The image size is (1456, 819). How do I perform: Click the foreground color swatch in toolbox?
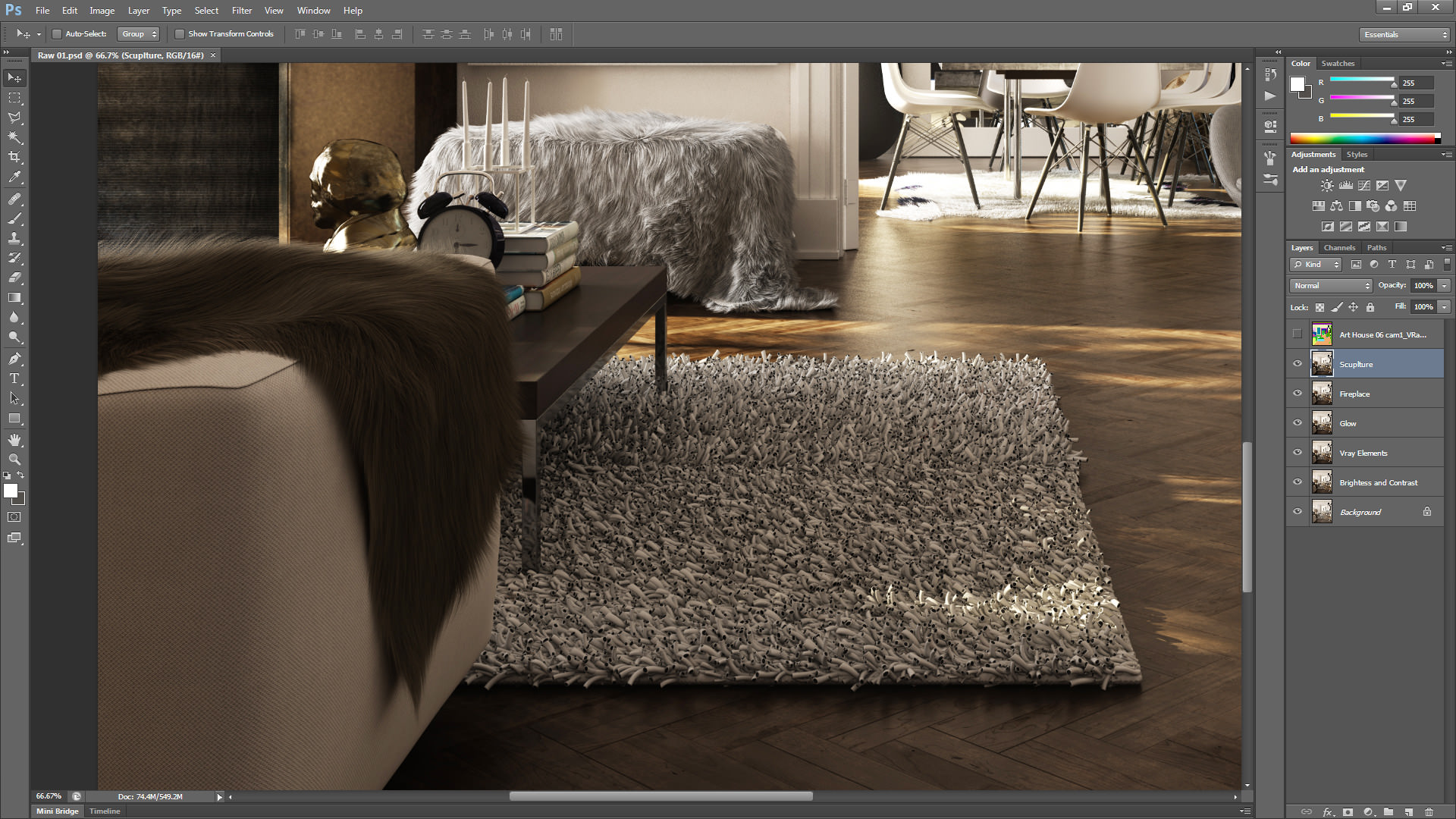click(11, 491)
